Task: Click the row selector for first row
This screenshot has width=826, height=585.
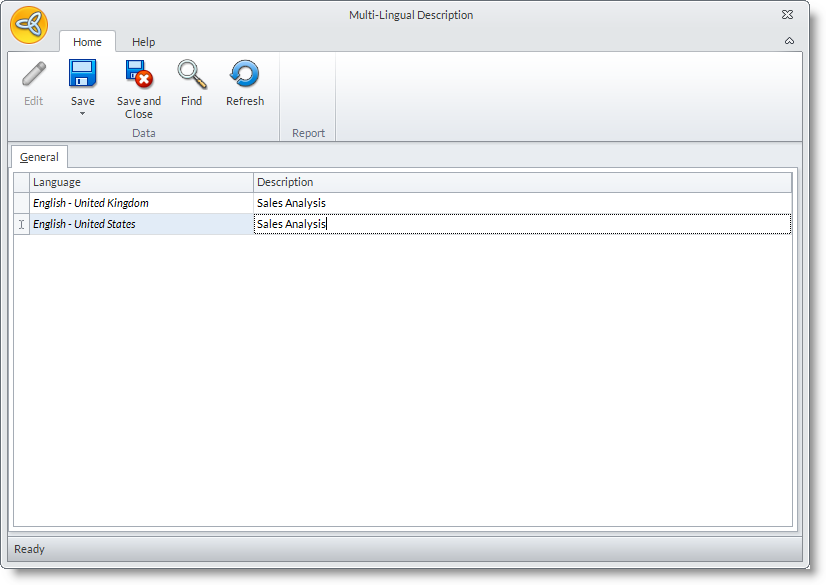Action: tap(21, 203)
